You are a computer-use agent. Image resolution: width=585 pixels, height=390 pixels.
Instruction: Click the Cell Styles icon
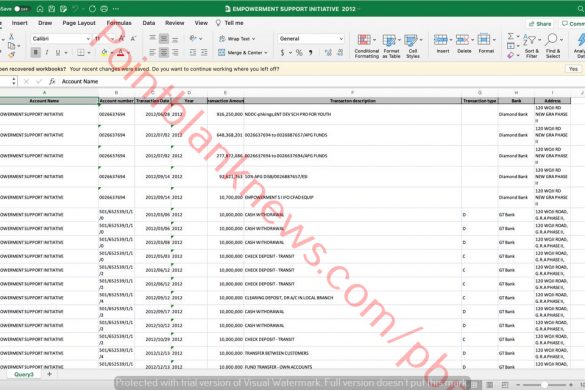pos(411,40)
